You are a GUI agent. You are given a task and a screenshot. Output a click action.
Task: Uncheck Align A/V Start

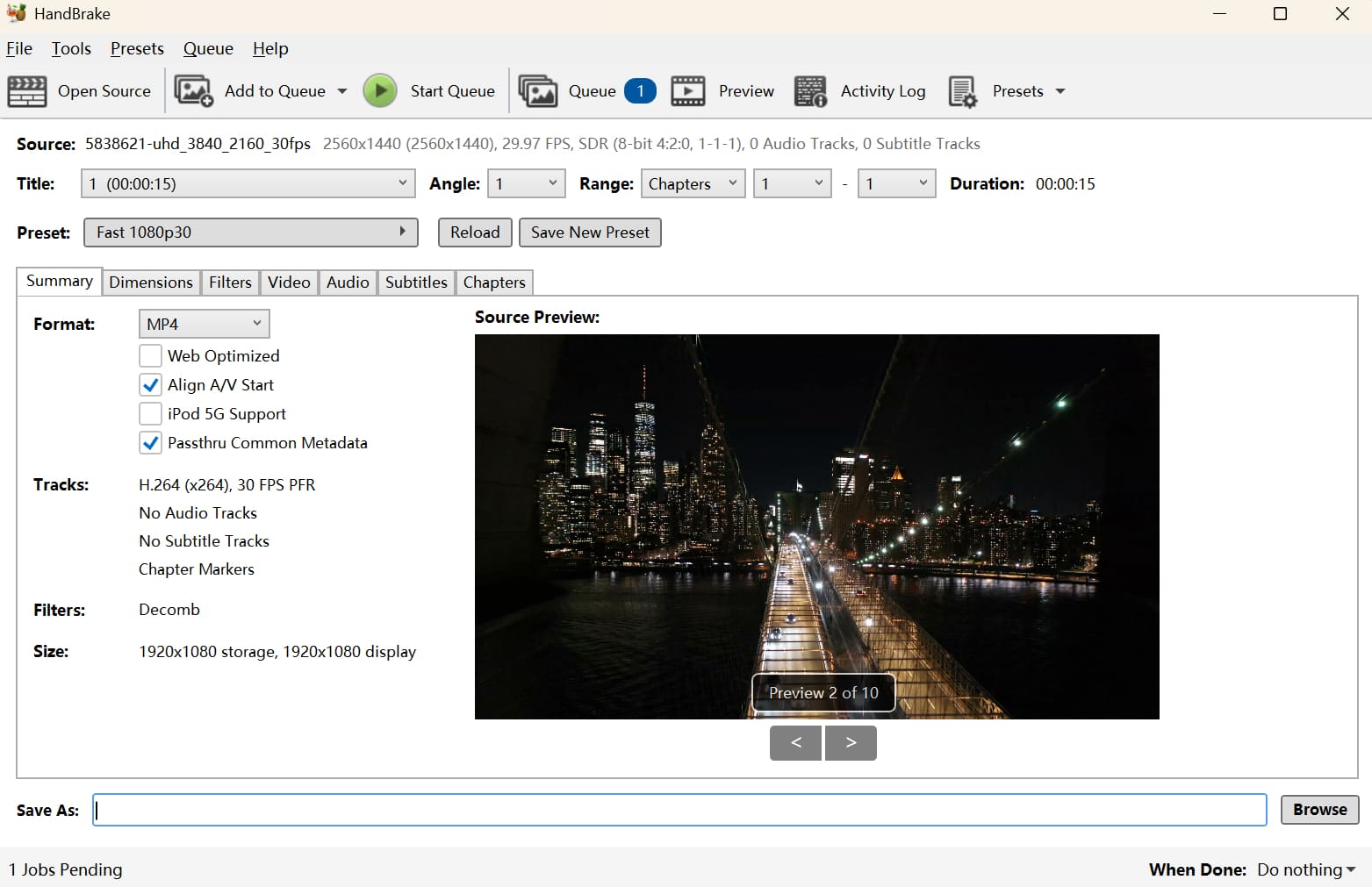(x=150, y=384)
